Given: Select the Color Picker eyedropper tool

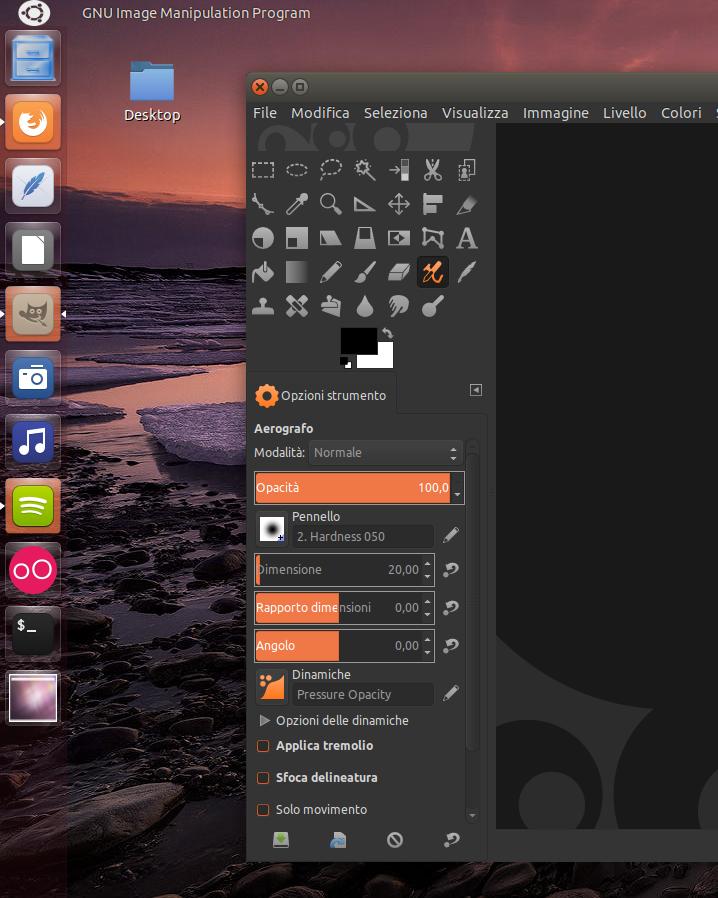Looking at the screenshot, I should [x=297, y=204].
